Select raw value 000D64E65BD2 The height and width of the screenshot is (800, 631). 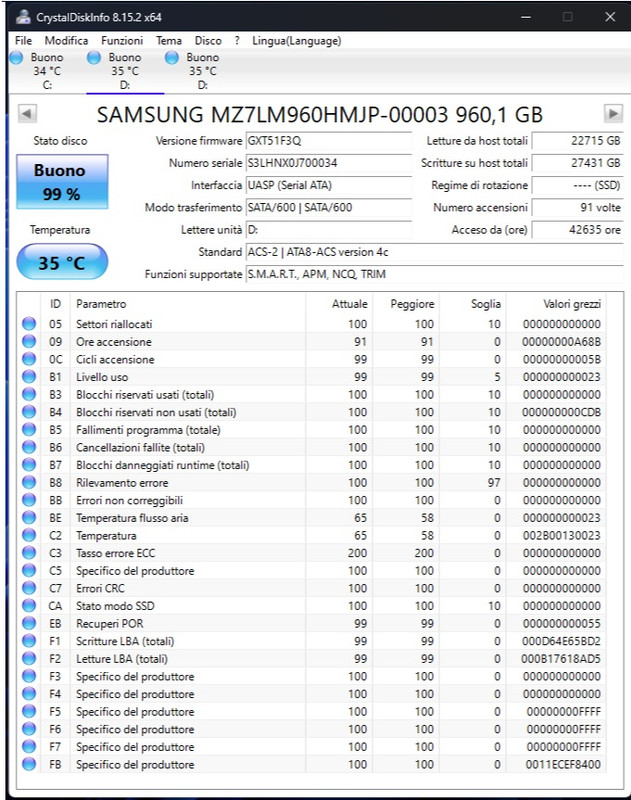point(561,641)
